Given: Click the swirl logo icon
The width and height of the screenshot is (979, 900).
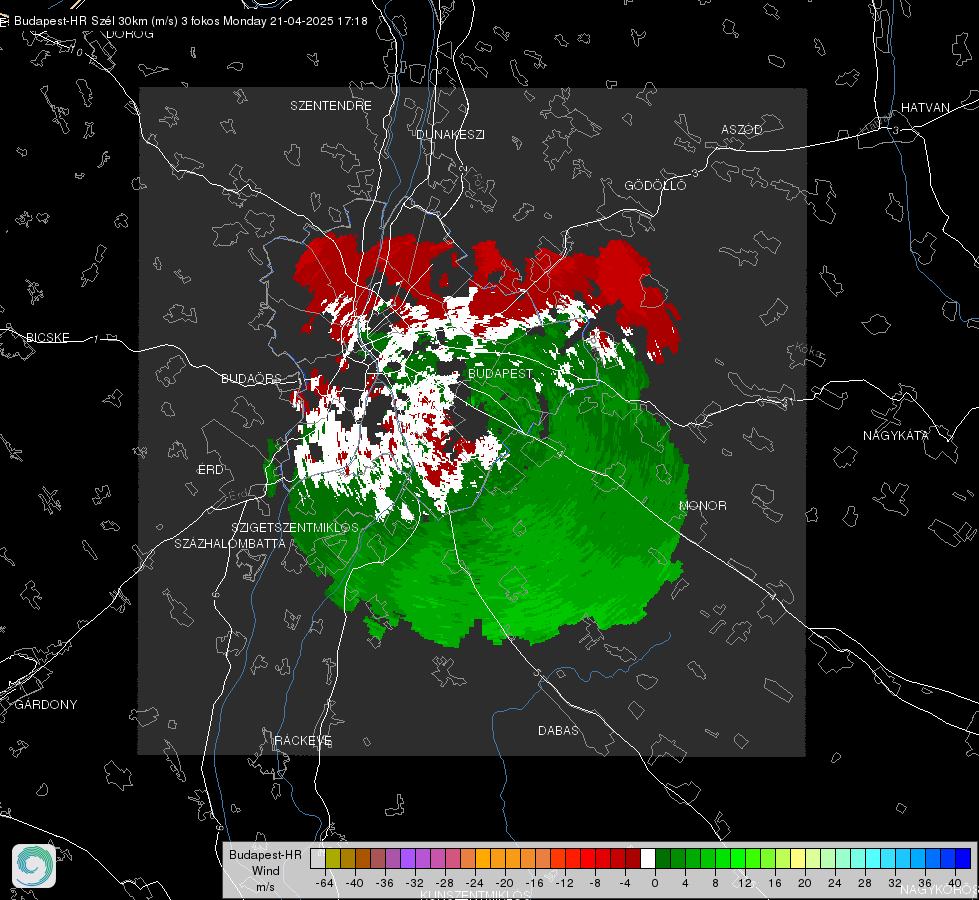Looking at the screenshot, I should click(x=34, y=866).
